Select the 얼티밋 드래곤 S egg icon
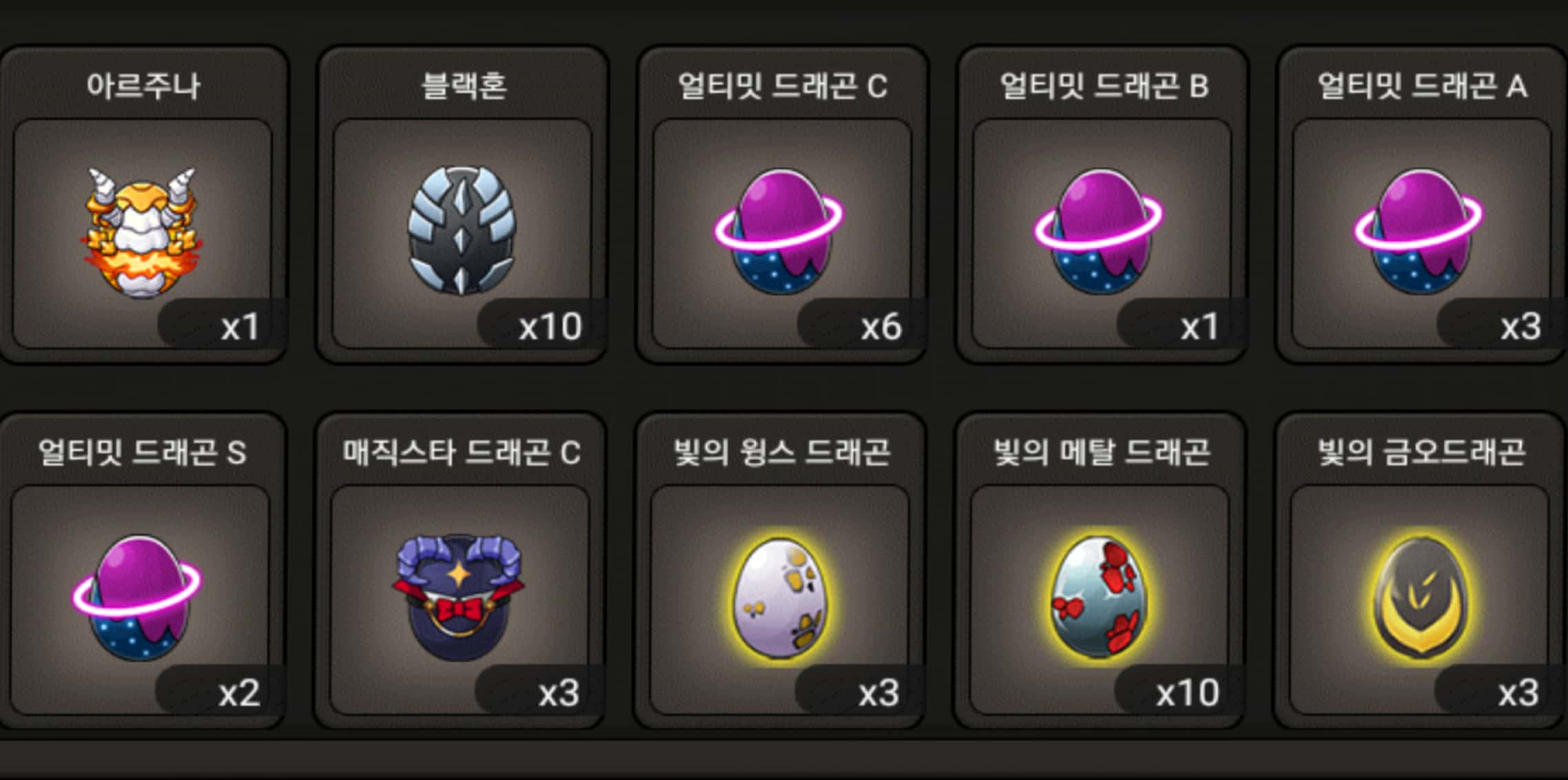 [x=136, y=598]
